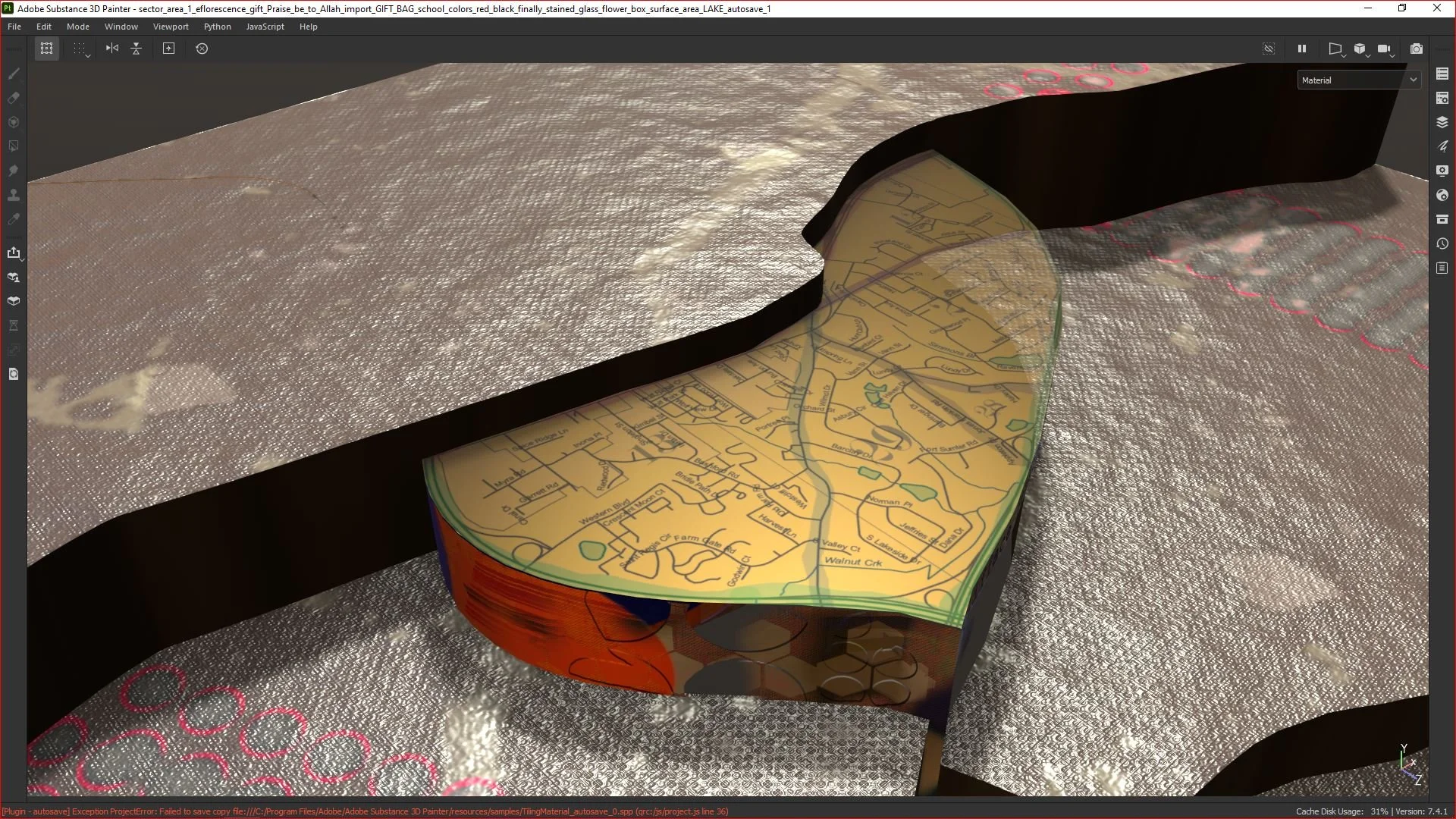Click the autosave error message
The height and width of the screenshot is (819, 1456).
coord(365,811)
